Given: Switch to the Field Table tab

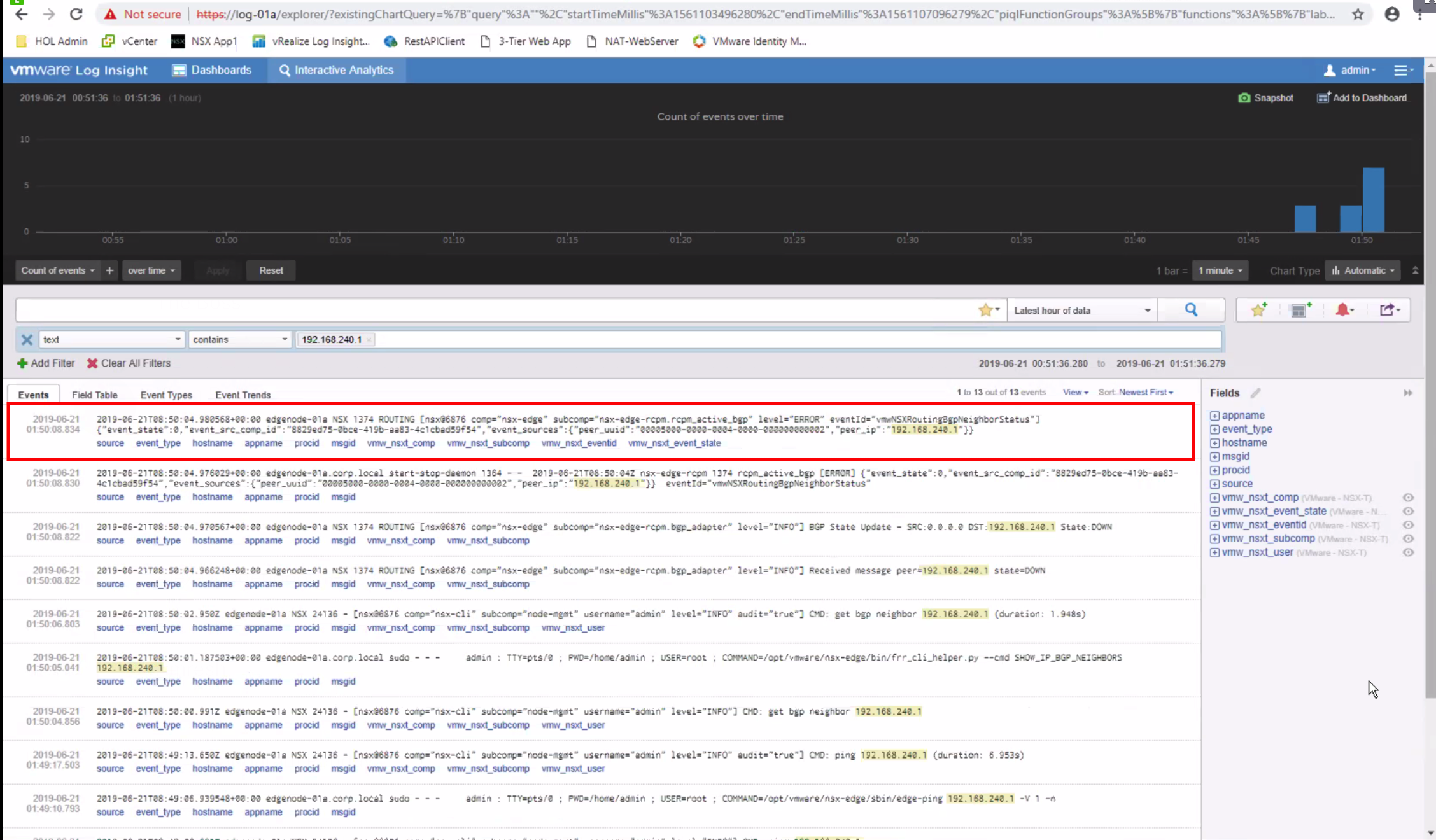Looking at the screenshot, I should point(94,395).
